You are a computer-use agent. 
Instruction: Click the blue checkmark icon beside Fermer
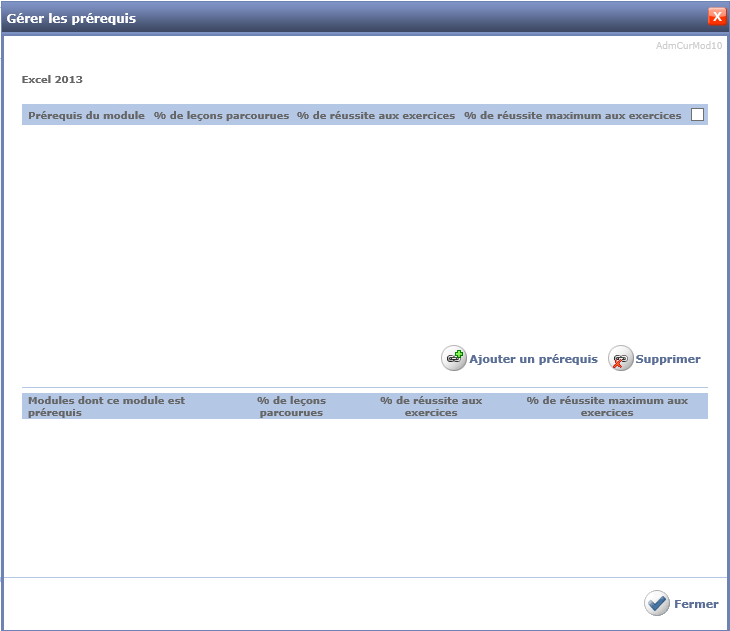point(657,603)
